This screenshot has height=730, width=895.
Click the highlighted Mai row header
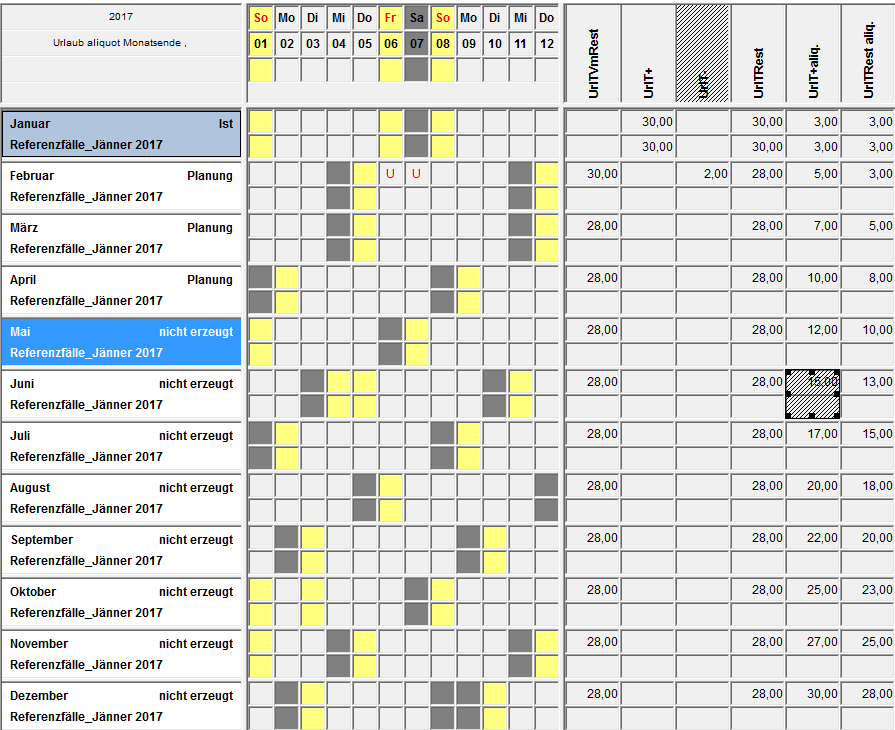click(121, 341)
